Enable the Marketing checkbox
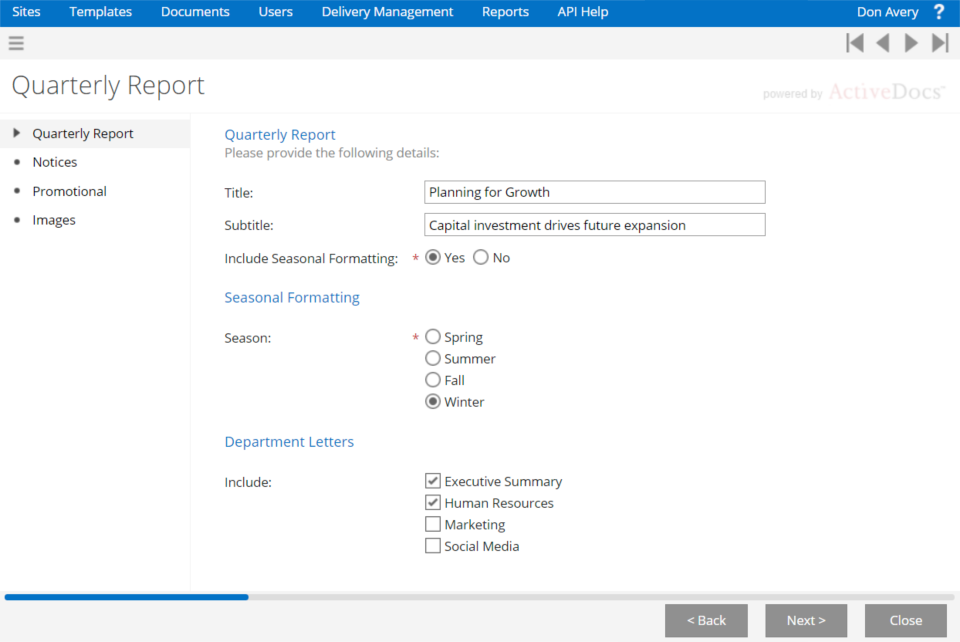 point(433,524)
